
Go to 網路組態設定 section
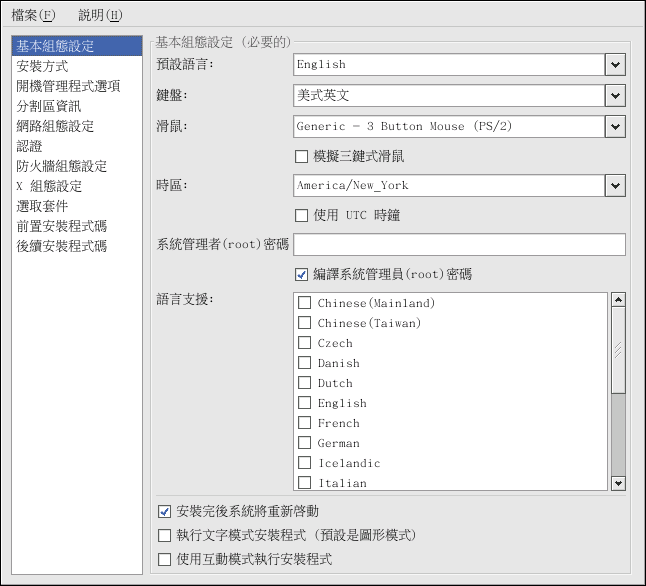[x=55, y=126]
